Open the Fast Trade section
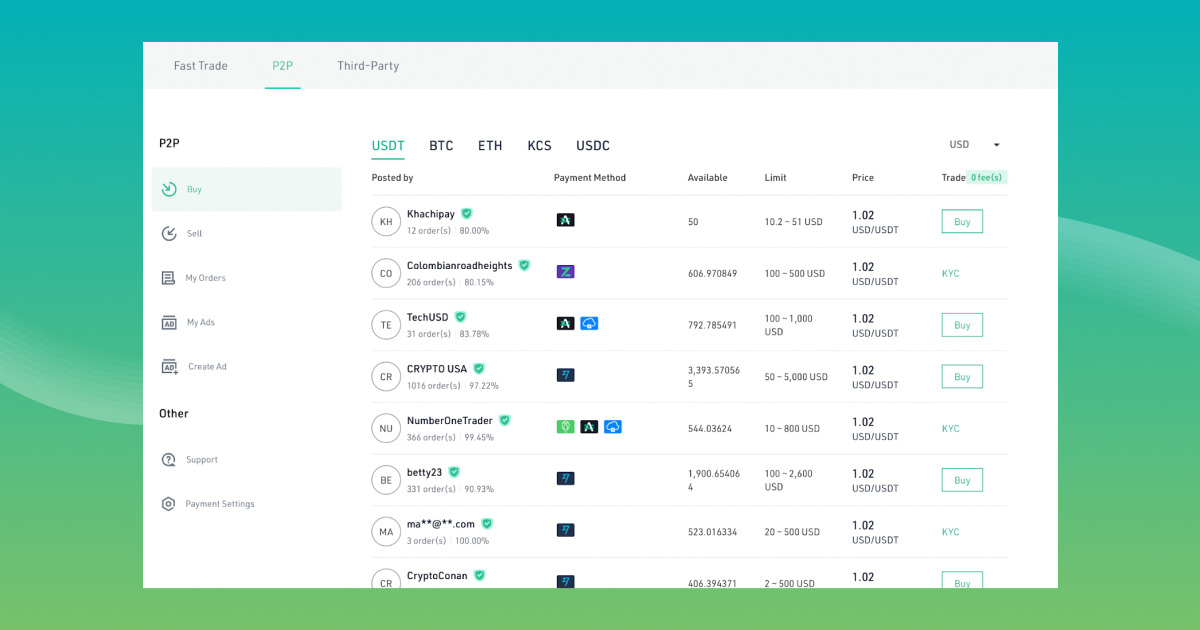The width and height of the screenshot is (1200, 630). [200, 65]
